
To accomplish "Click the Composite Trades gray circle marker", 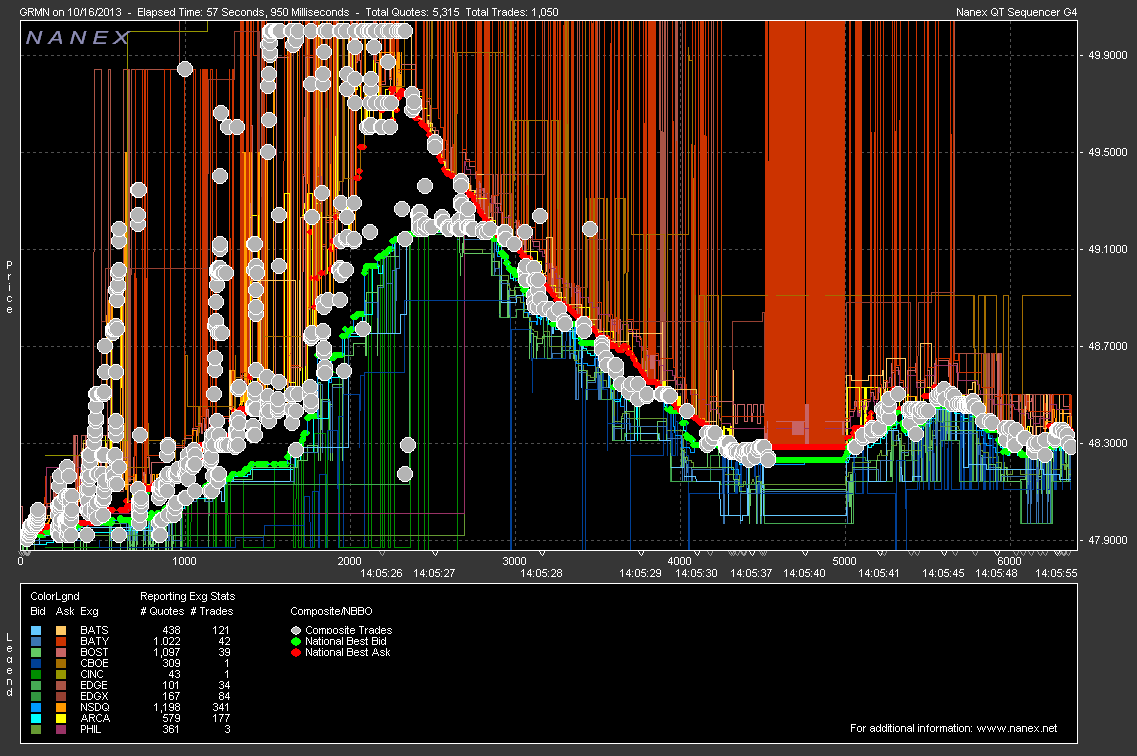I will point(296,631).
